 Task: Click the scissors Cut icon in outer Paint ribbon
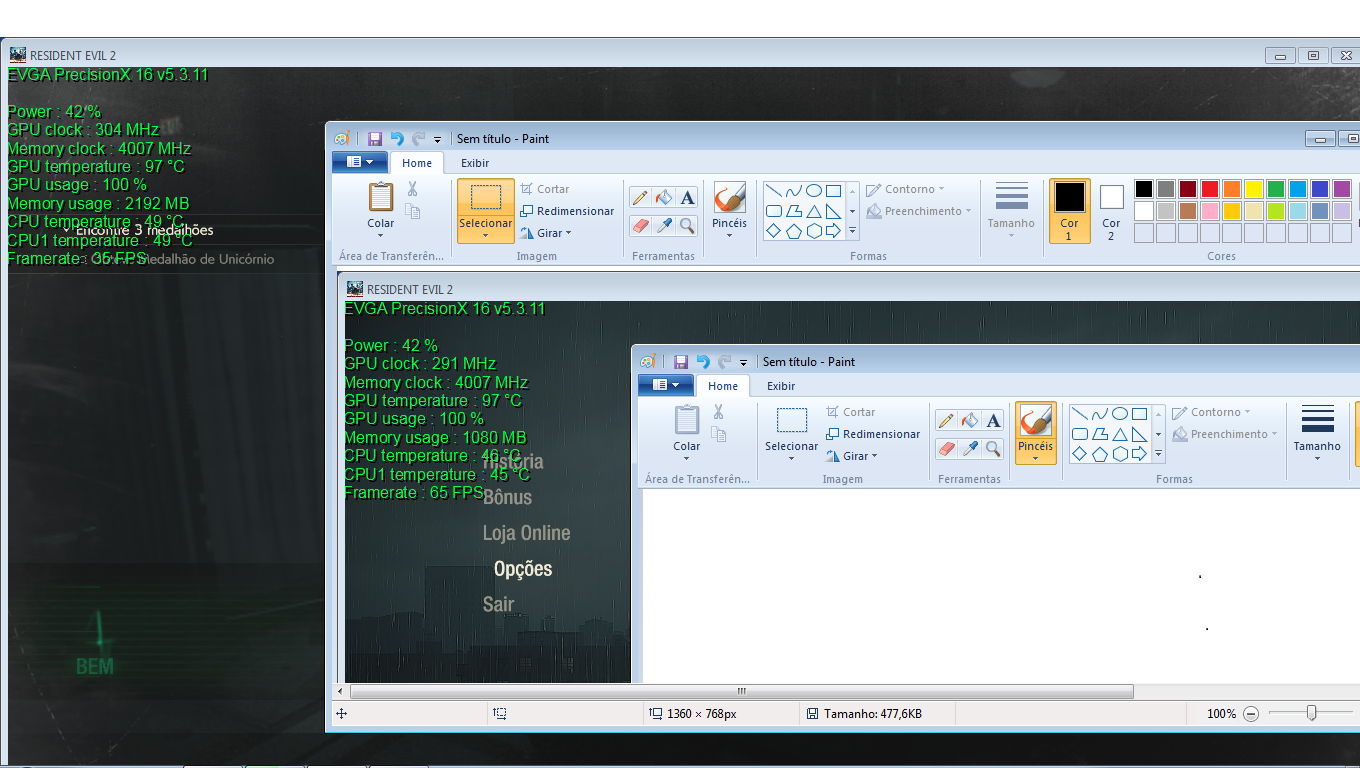[412, 189]
